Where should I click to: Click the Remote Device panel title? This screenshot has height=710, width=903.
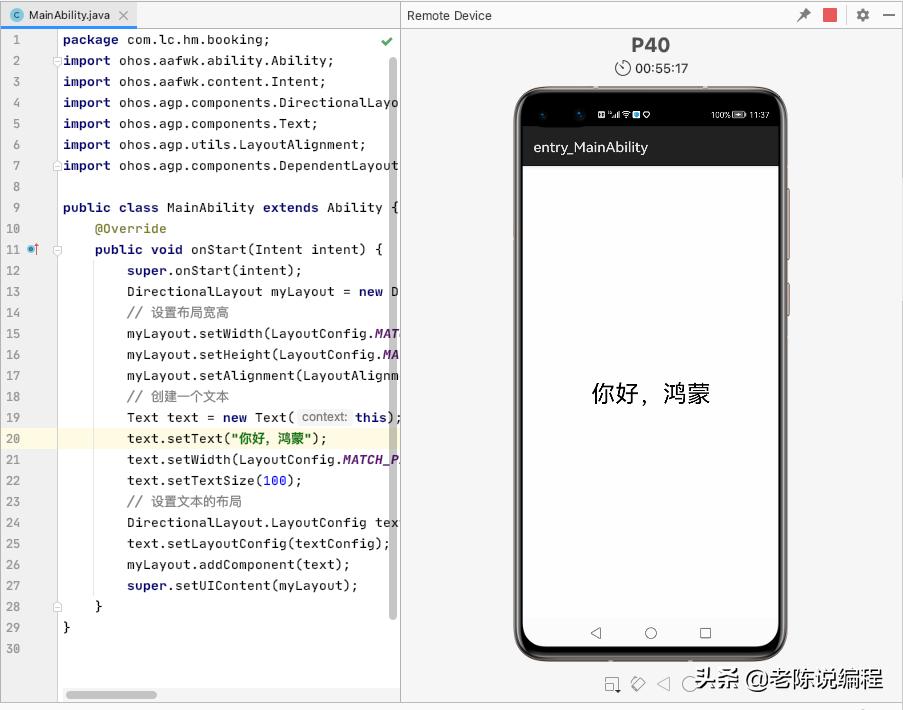448,15
